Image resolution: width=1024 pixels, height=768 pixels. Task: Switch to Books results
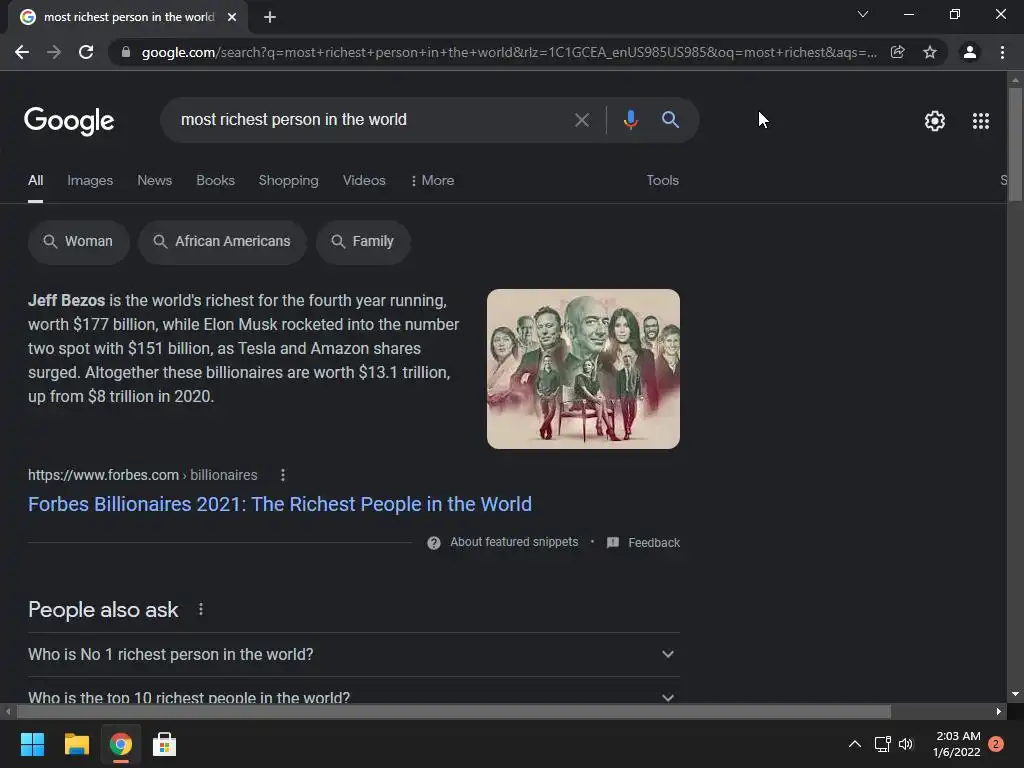pyautogui.click(x=216, y=180)
